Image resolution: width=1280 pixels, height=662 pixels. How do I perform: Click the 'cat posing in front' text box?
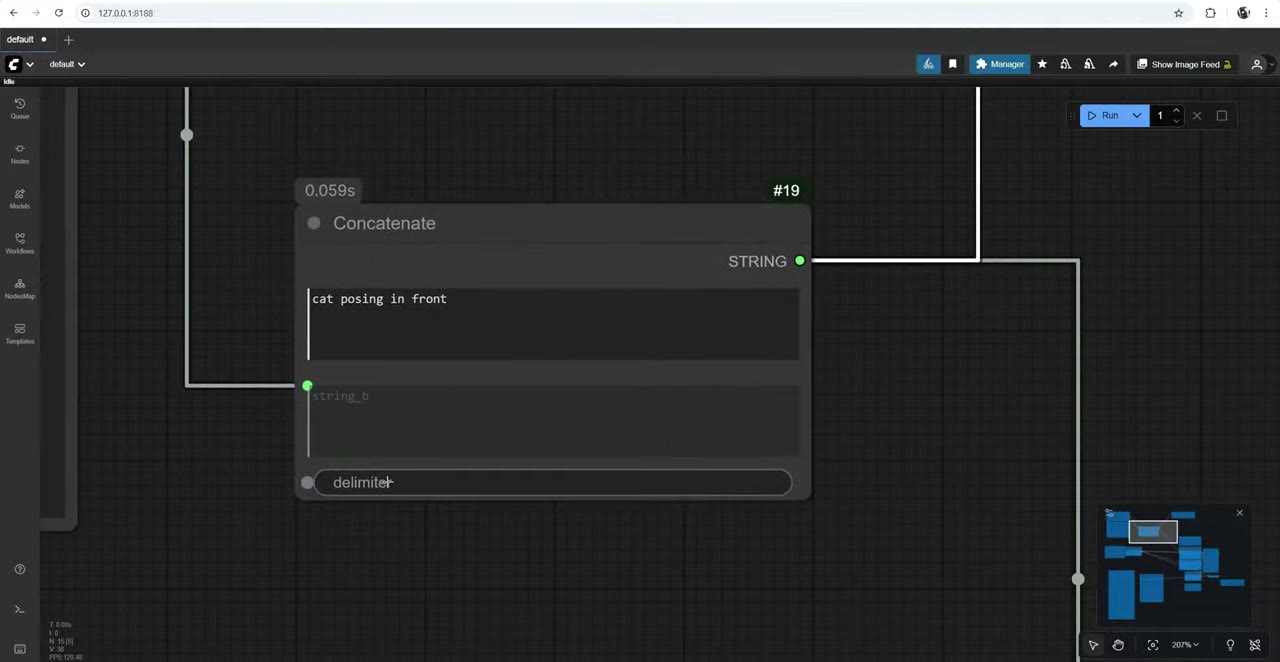pos(553,324)
